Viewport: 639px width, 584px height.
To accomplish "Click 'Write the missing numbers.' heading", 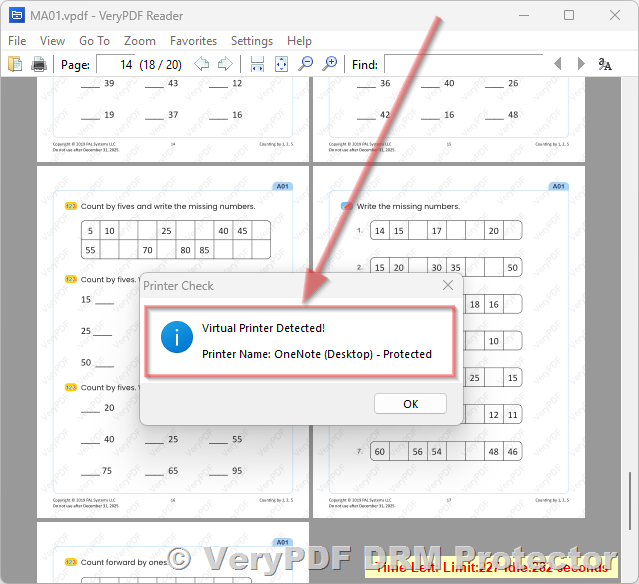I will [408, 206].
